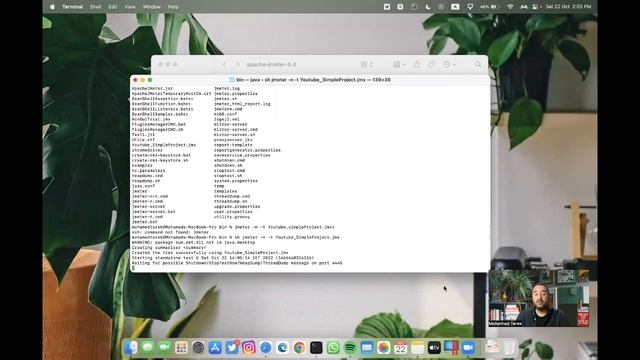Open Messages from the Dock
This screenshot has width=640, height=360.
click(x=148, y=348)
